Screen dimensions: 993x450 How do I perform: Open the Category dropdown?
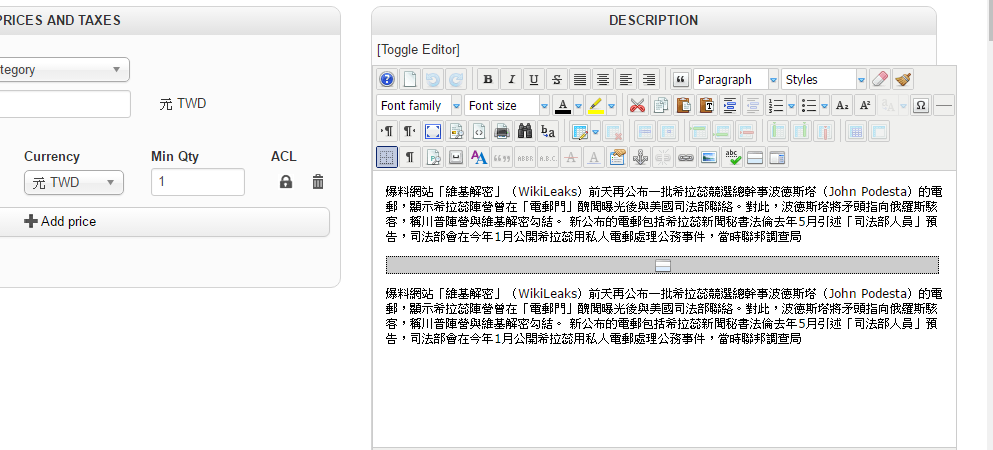(x=63, y=70)
